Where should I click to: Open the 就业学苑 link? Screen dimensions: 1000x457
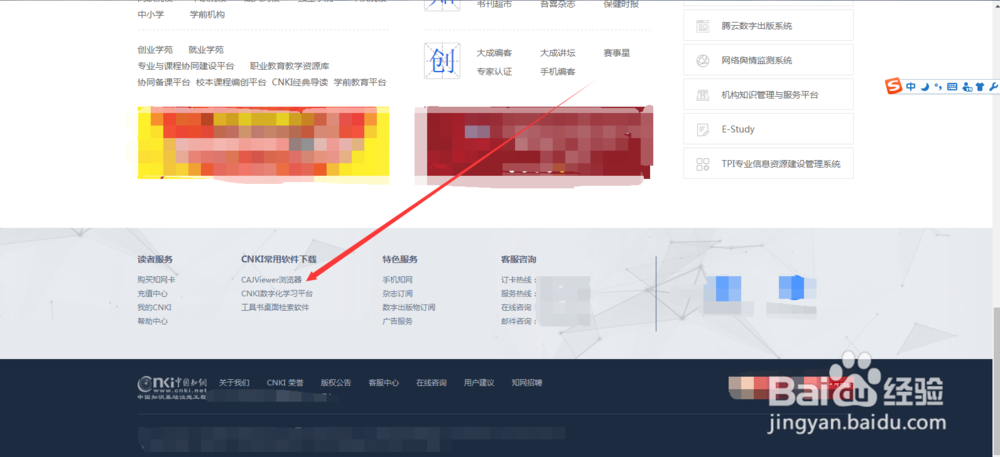coord(206,50)
